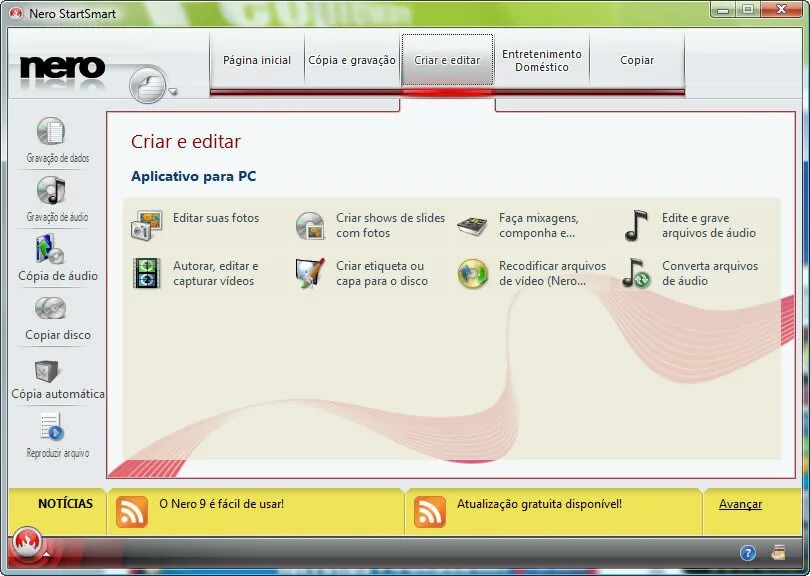Click the 'Copiar disco' sidebar label
Image resolution: width=810 pixels, height=576 pixels.
[58, 335]
